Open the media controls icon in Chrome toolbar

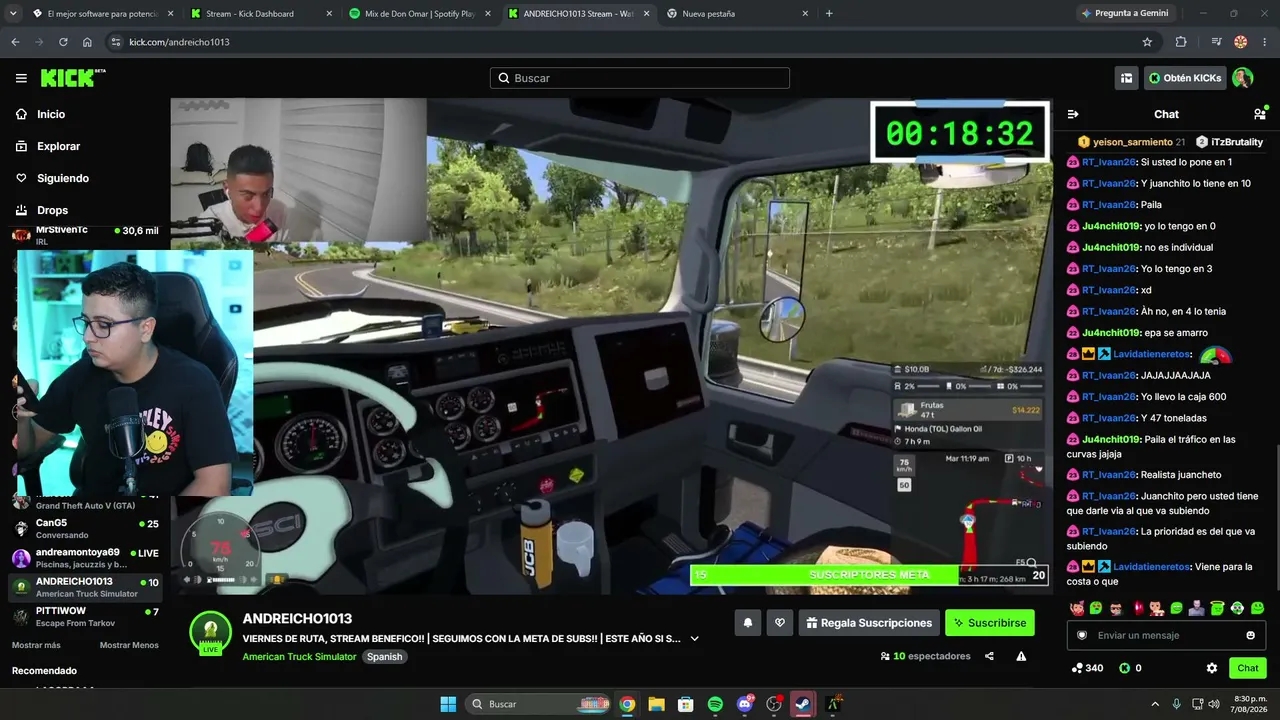pos(1216,42)
